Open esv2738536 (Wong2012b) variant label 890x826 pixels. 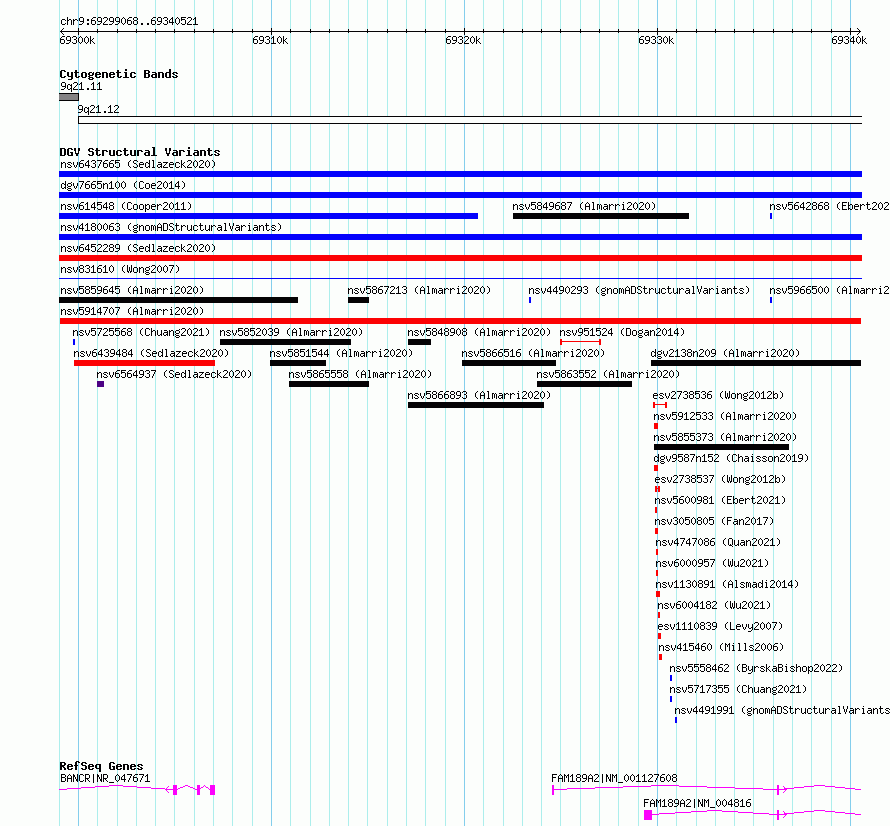click(718, 395)
